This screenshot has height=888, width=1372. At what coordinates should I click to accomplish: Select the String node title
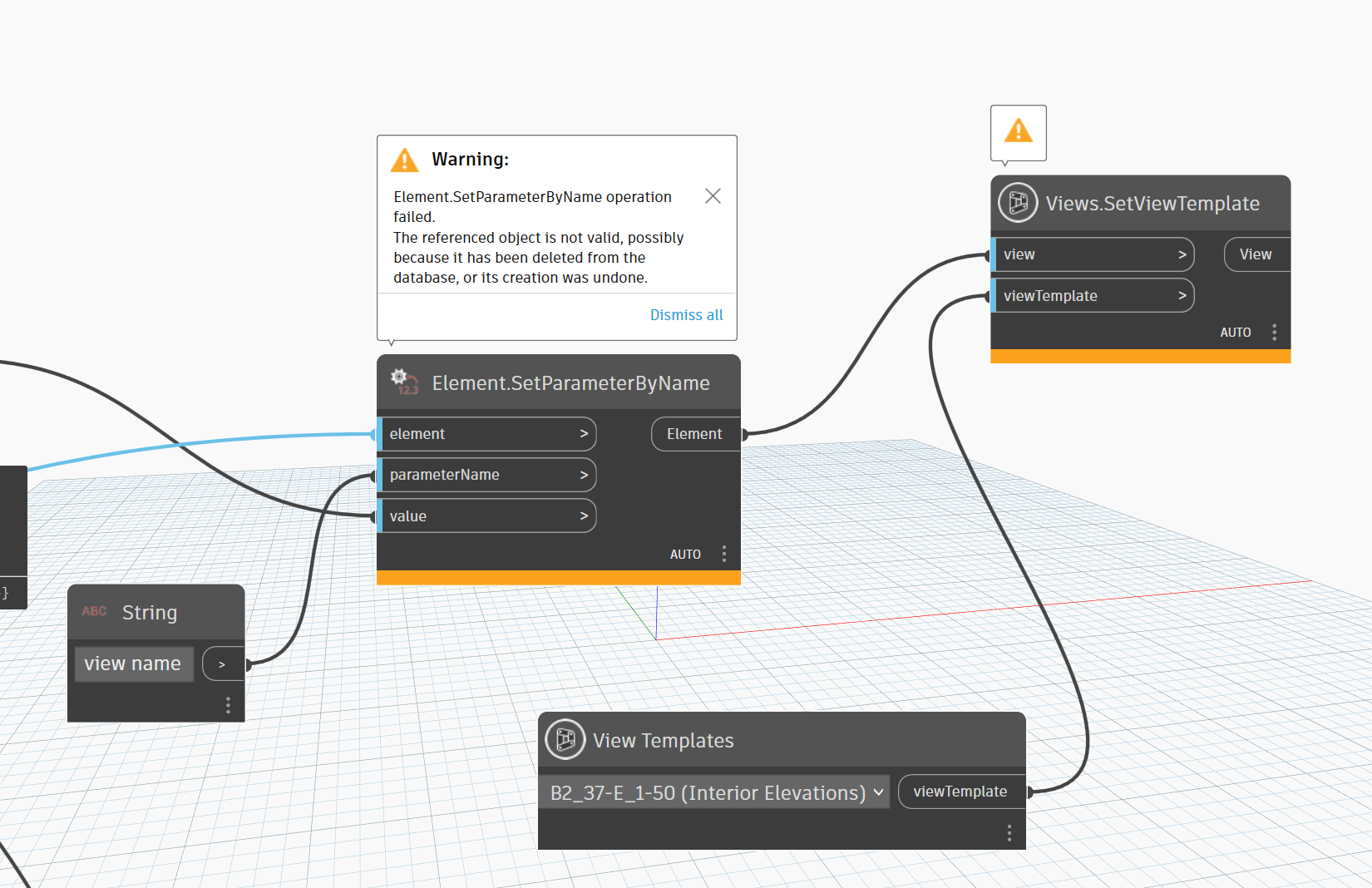(150, 613)
